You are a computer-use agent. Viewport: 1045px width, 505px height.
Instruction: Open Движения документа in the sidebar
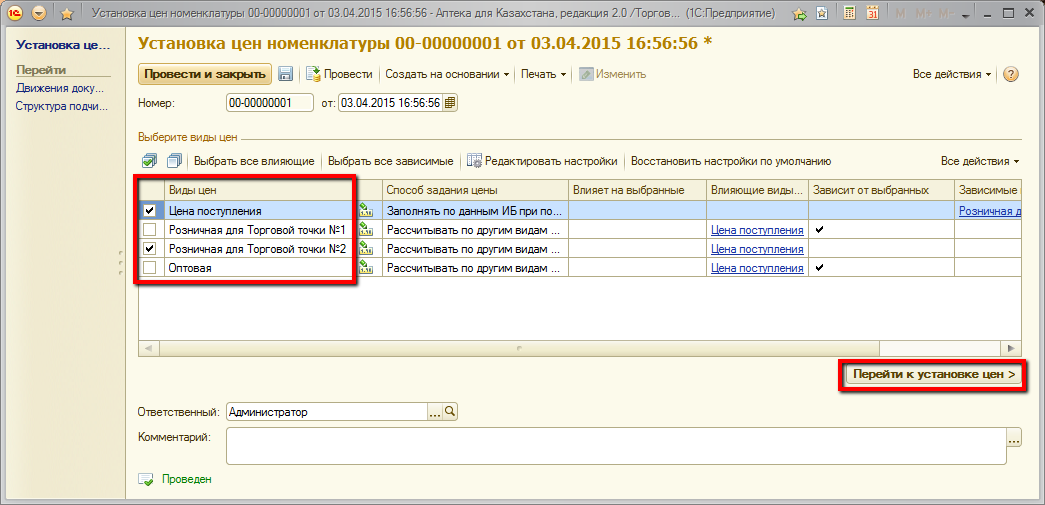[60, 88]
